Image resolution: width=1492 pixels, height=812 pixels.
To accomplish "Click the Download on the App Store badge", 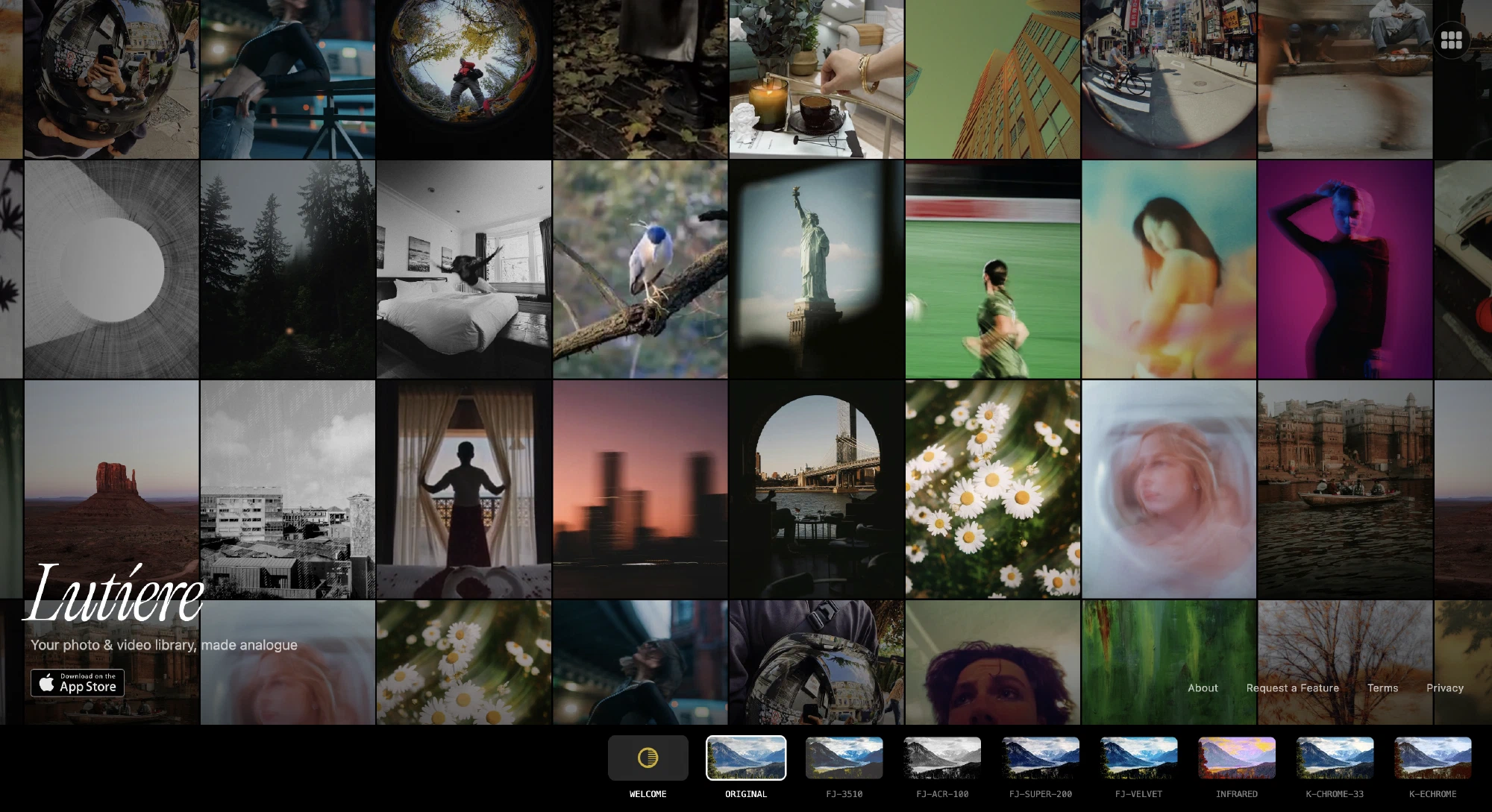I will click(x=78, y=683).
